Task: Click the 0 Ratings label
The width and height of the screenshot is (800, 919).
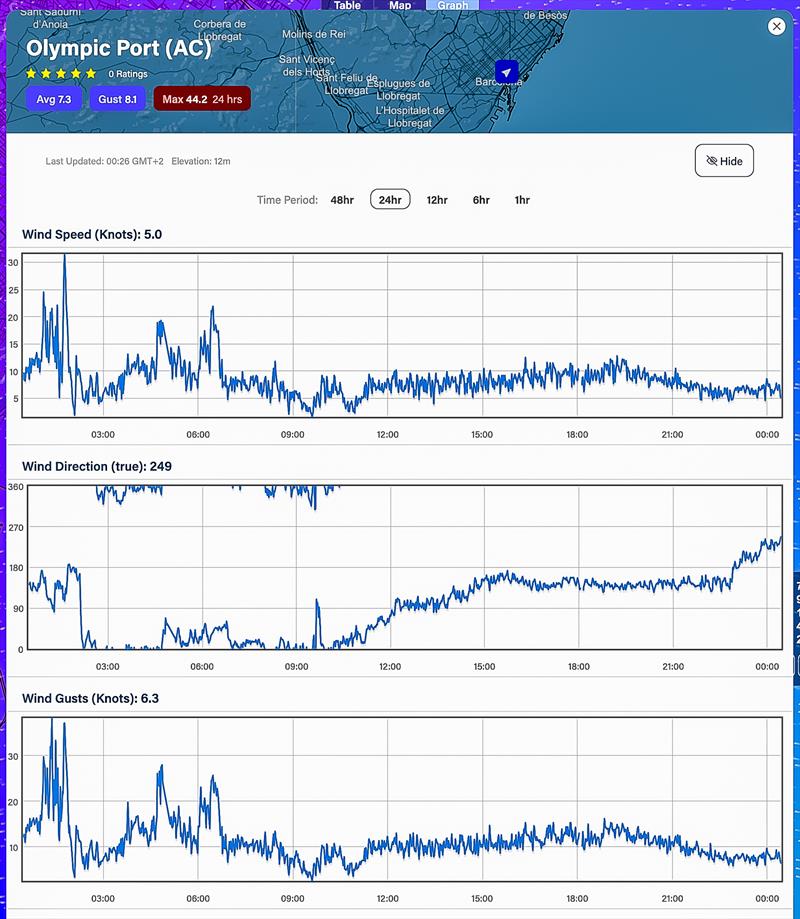Action: pos(128,74)
